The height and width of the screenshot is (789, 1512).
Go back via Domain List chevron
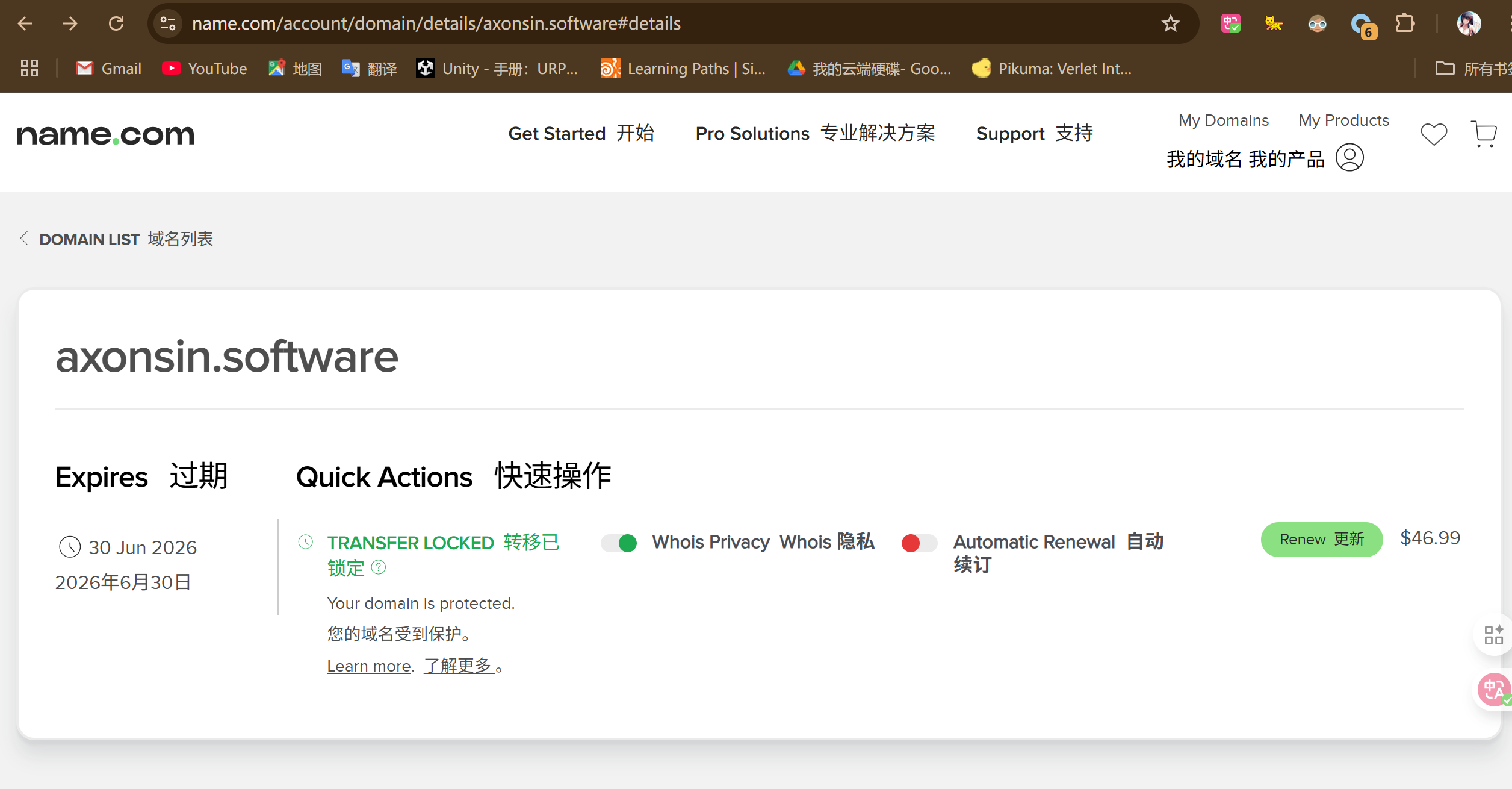(24, 239)
